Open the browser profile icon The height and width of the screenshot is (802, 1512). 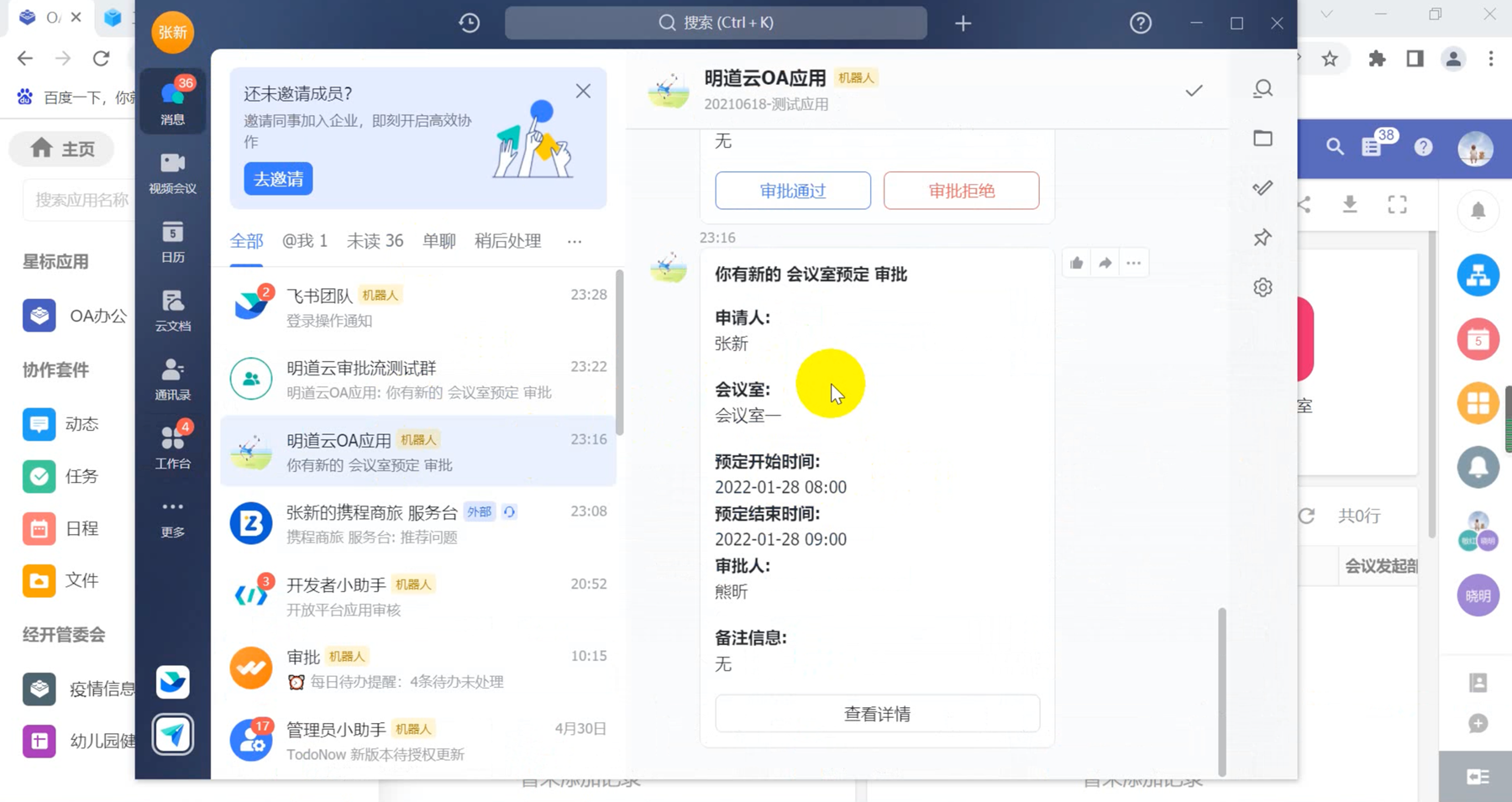coord(1453,59)
